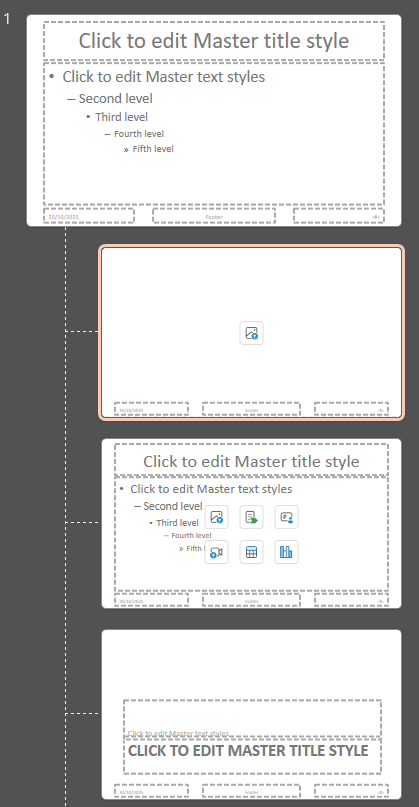Screen dimensions: 419x807
Task: Click 'Click to edit Master text styles' in the content layout
Action: 211,489
